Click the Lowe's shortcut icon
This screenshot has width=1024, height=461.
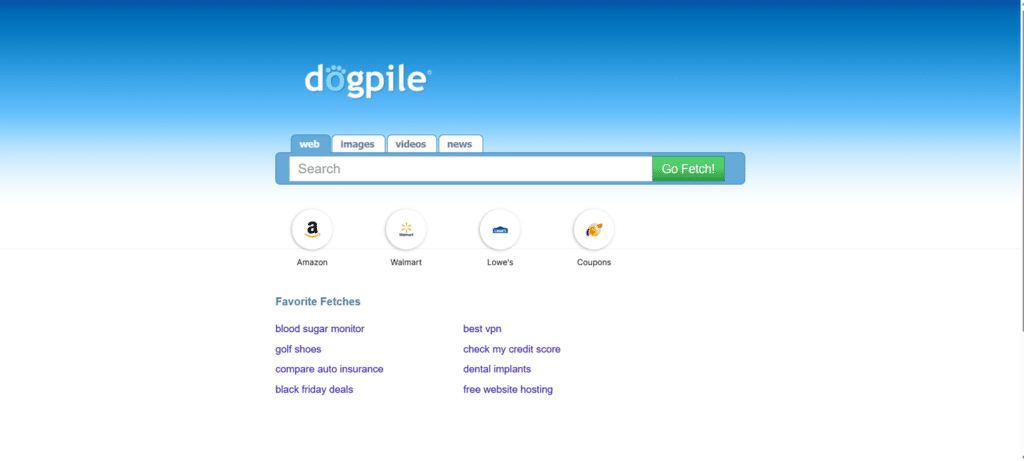click(500, 230)
